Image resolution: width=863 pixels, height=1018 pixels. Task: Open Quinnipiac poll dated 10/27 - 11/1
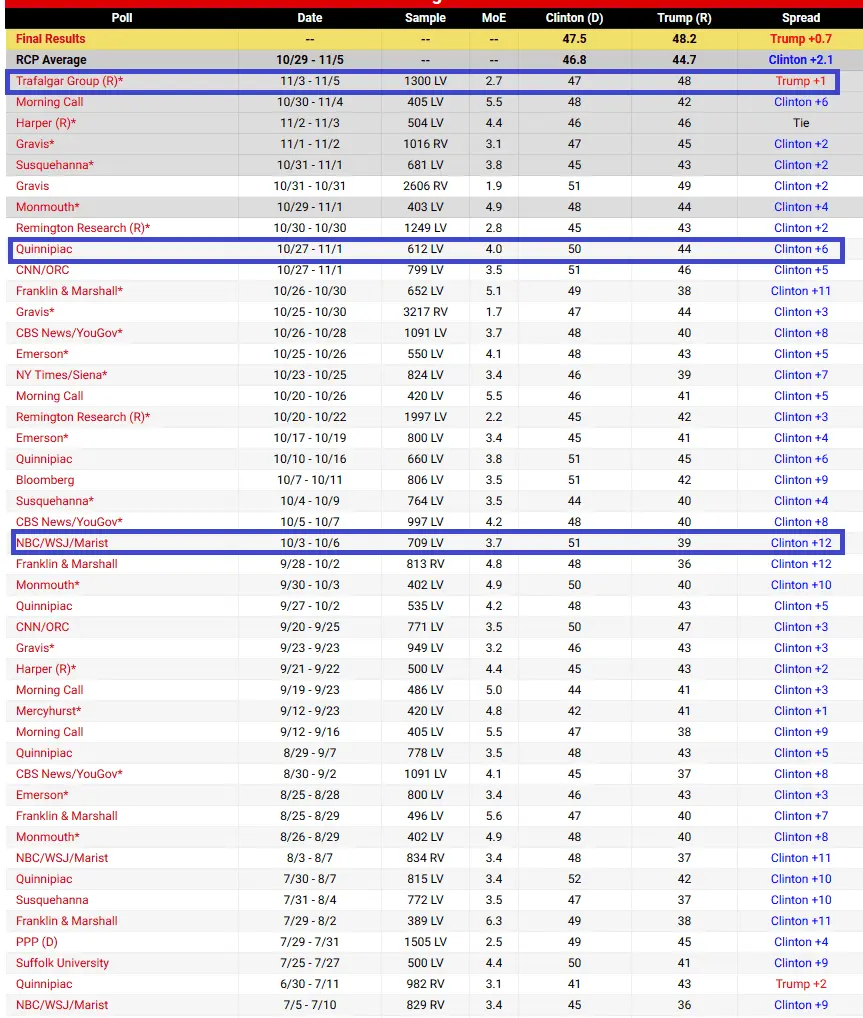pos(44,249)
